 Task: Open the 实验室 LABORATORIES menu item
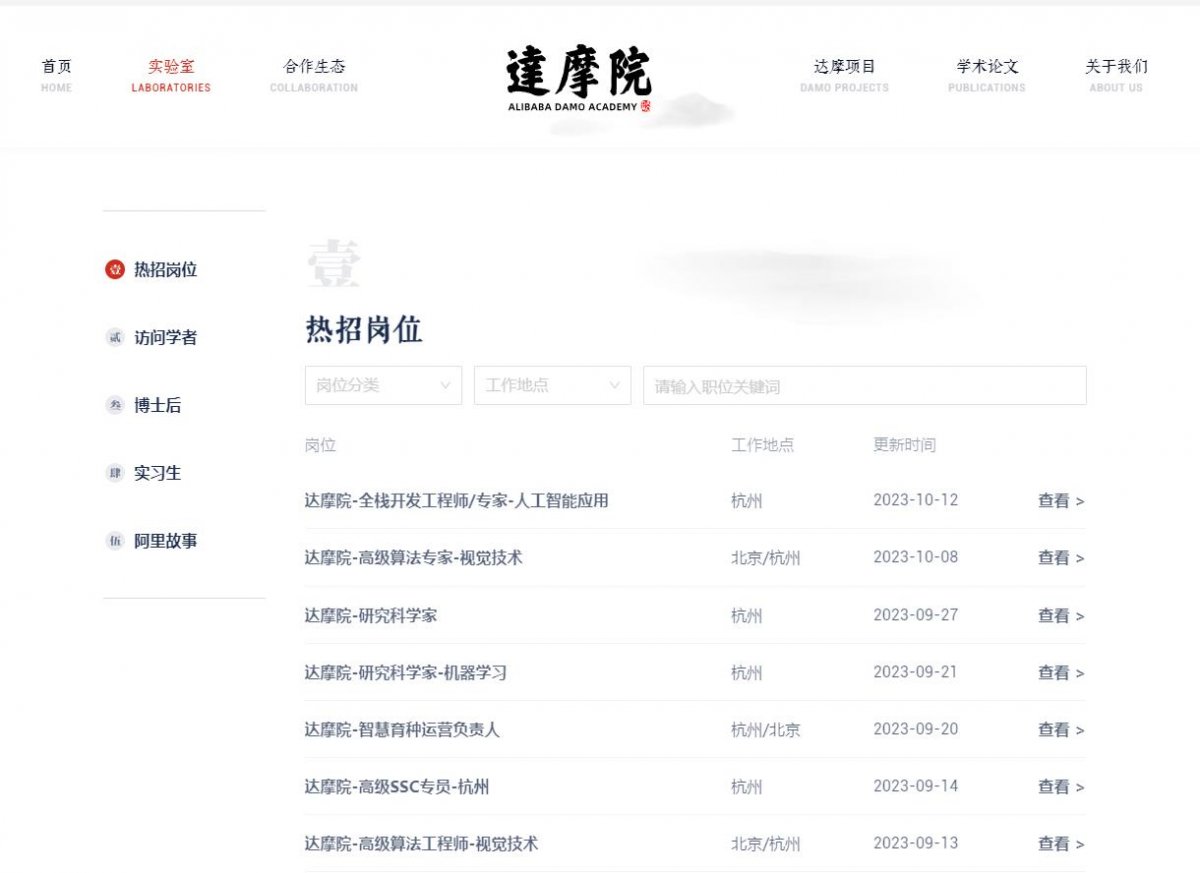pyautogui.click(x=171, y=75)
